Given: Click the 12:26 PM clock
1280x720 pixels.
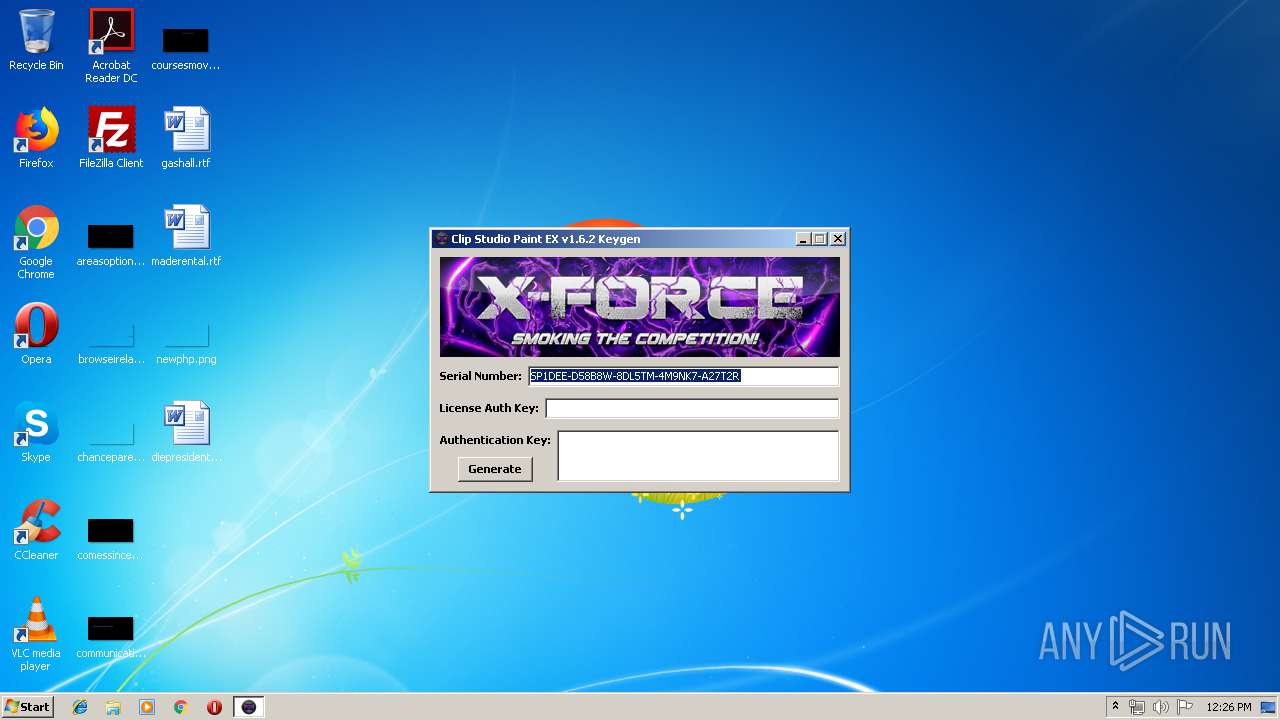Looking at the screenshot, I should (1229, 707).
